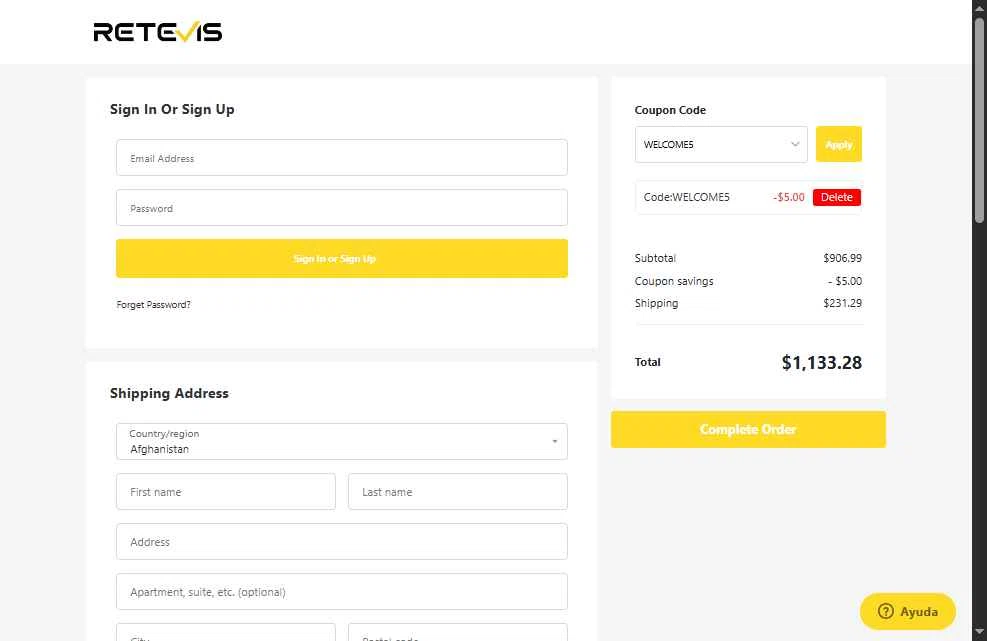
Task: Apply the coupon code
Action: [838, 144]
